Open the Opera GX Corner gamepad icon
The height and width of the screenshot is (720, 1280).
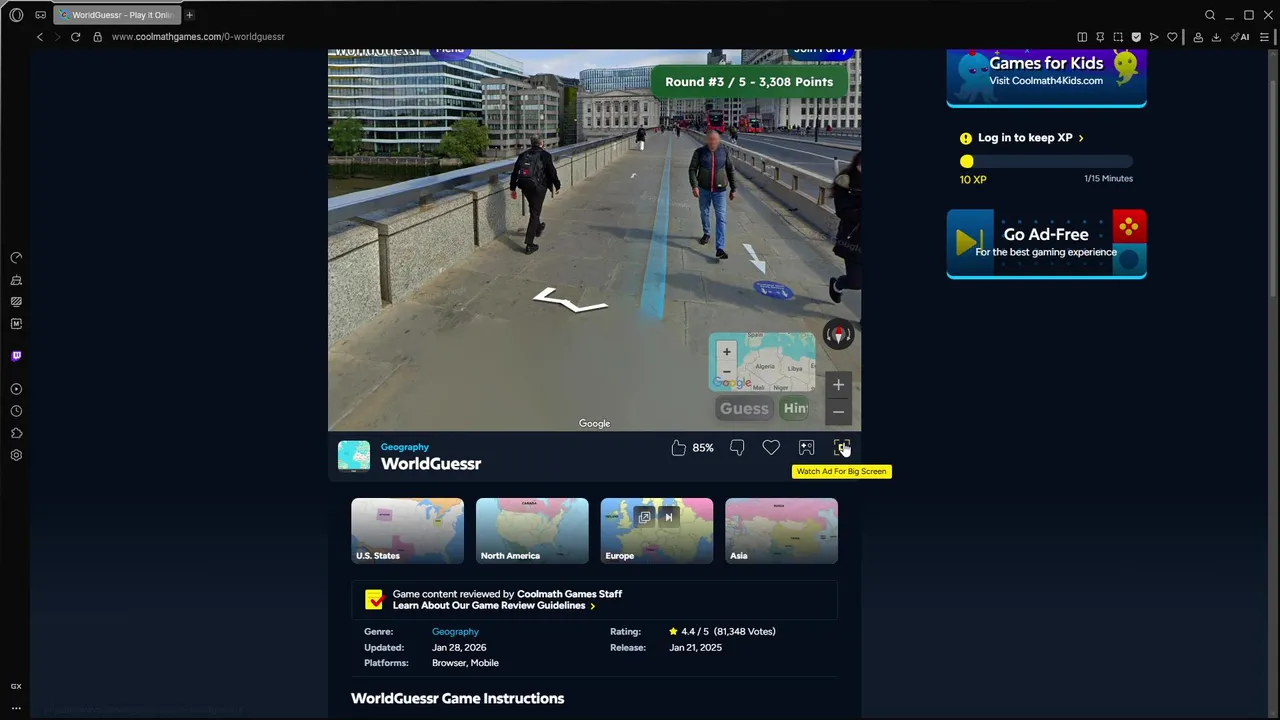coord(40,15)
